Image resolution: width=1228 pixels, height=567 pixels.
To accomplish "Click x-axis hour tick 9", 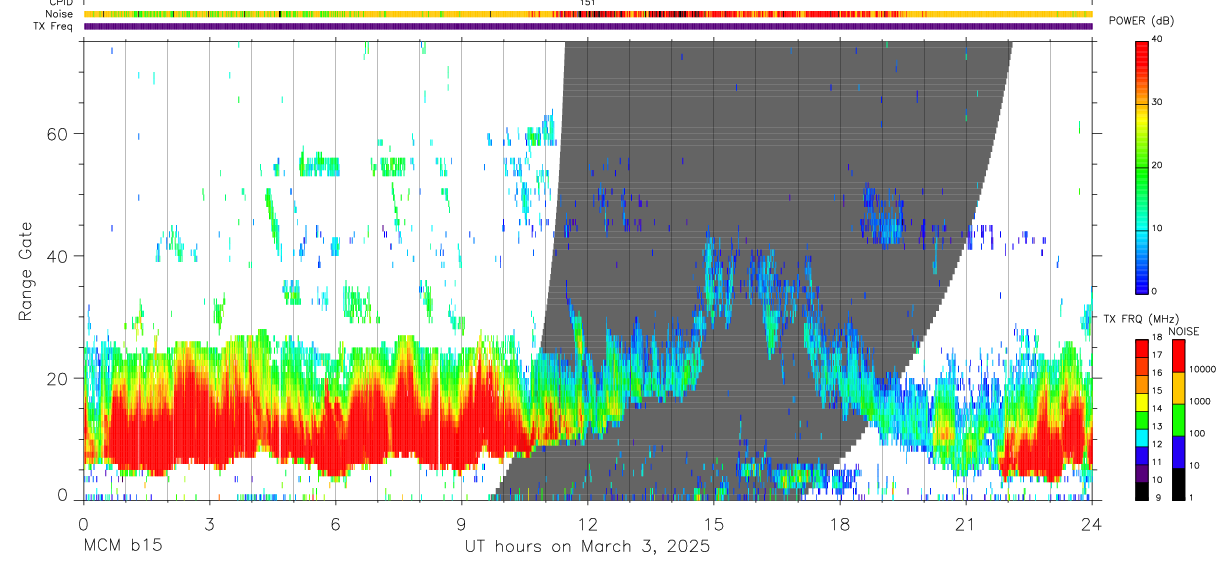I will point(461,523).
